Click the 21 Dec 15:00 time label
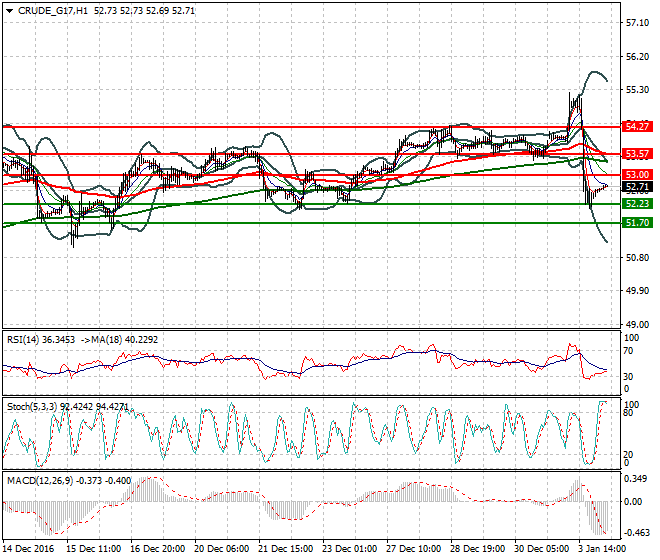Image resolution: width=660 pixels, height=560 pixels. (x=285, y=549)
